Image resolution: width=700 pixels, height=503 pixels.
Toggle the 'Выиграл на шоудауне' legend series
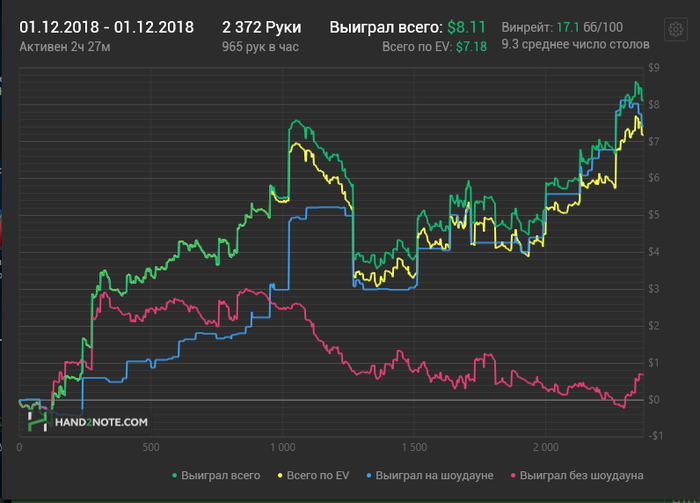[x=429, y=475]
